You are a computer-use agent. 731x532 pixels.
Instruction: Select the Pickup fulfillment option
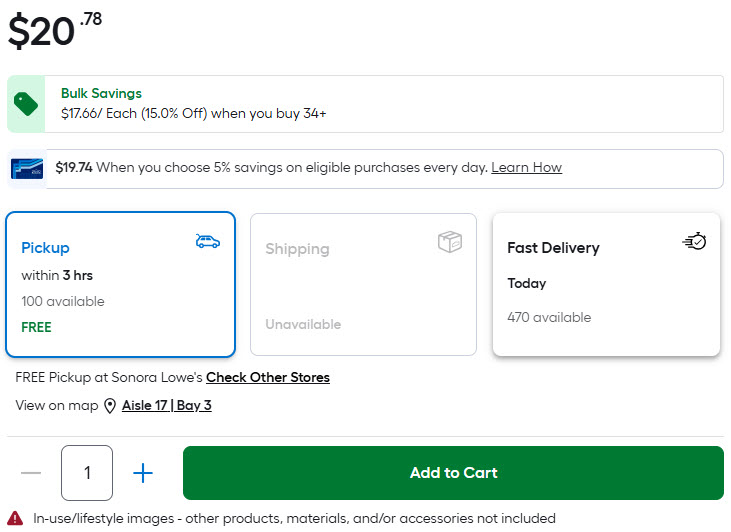point(120,285)
